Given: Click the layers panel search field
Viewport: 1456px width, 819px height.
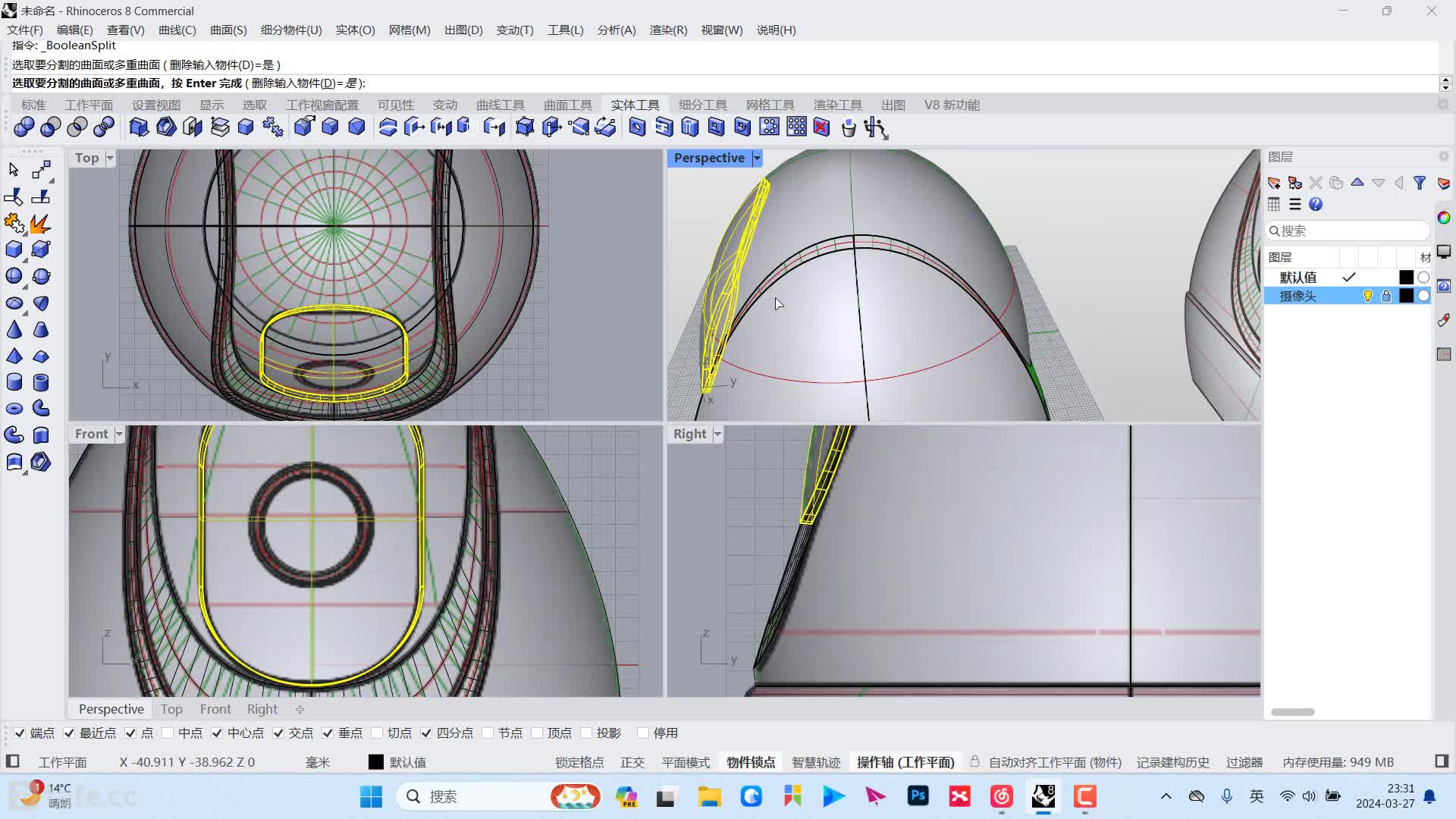Looking at the screenshot, I should [x=1348, y=231].
